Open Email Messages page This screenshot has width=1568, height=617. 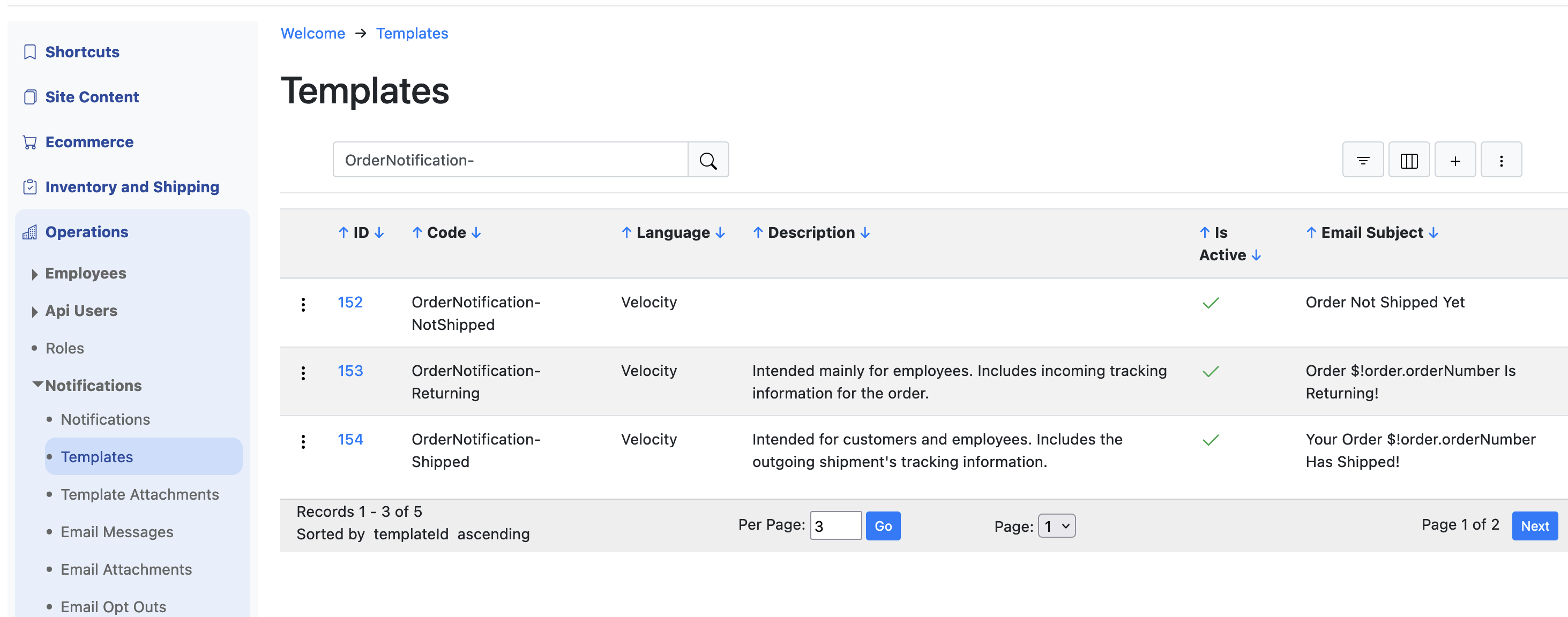point(117,532)
